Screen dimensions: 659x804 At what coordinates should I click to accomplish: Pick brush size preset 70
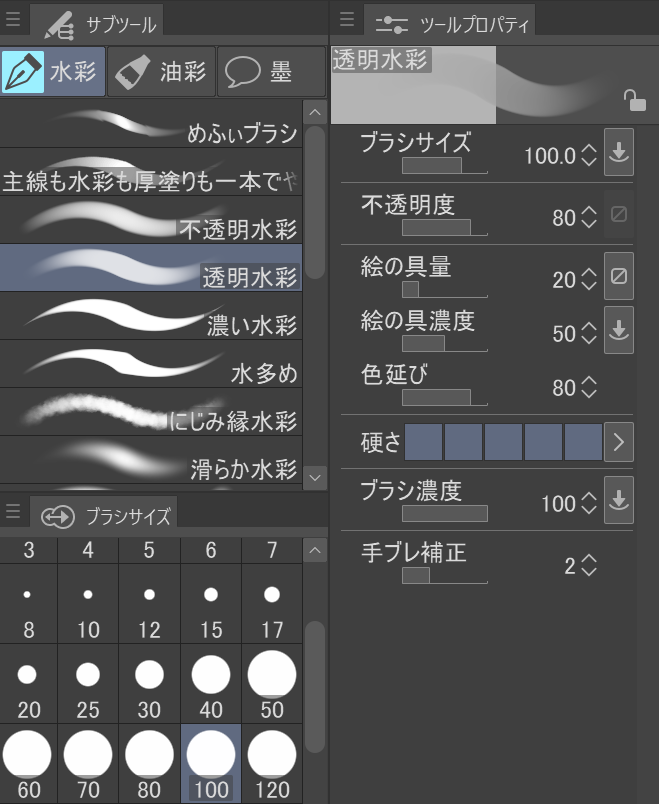coord(88,763)
